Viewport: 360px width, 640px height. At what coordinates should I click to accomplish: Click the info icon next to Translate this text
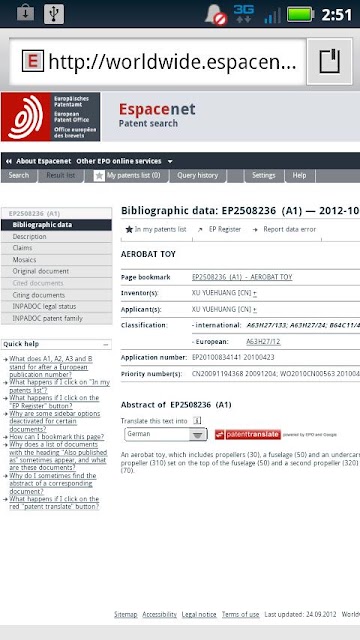197,420
